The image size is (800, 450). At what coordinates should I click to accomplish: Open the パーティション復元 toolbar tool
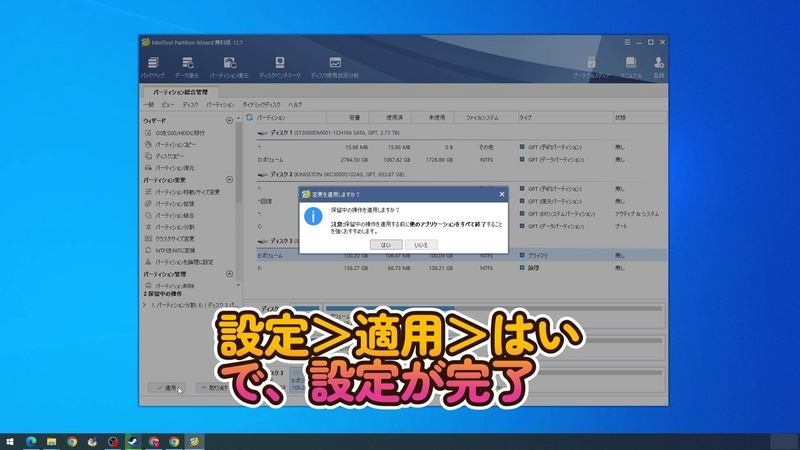coord(229,67)
